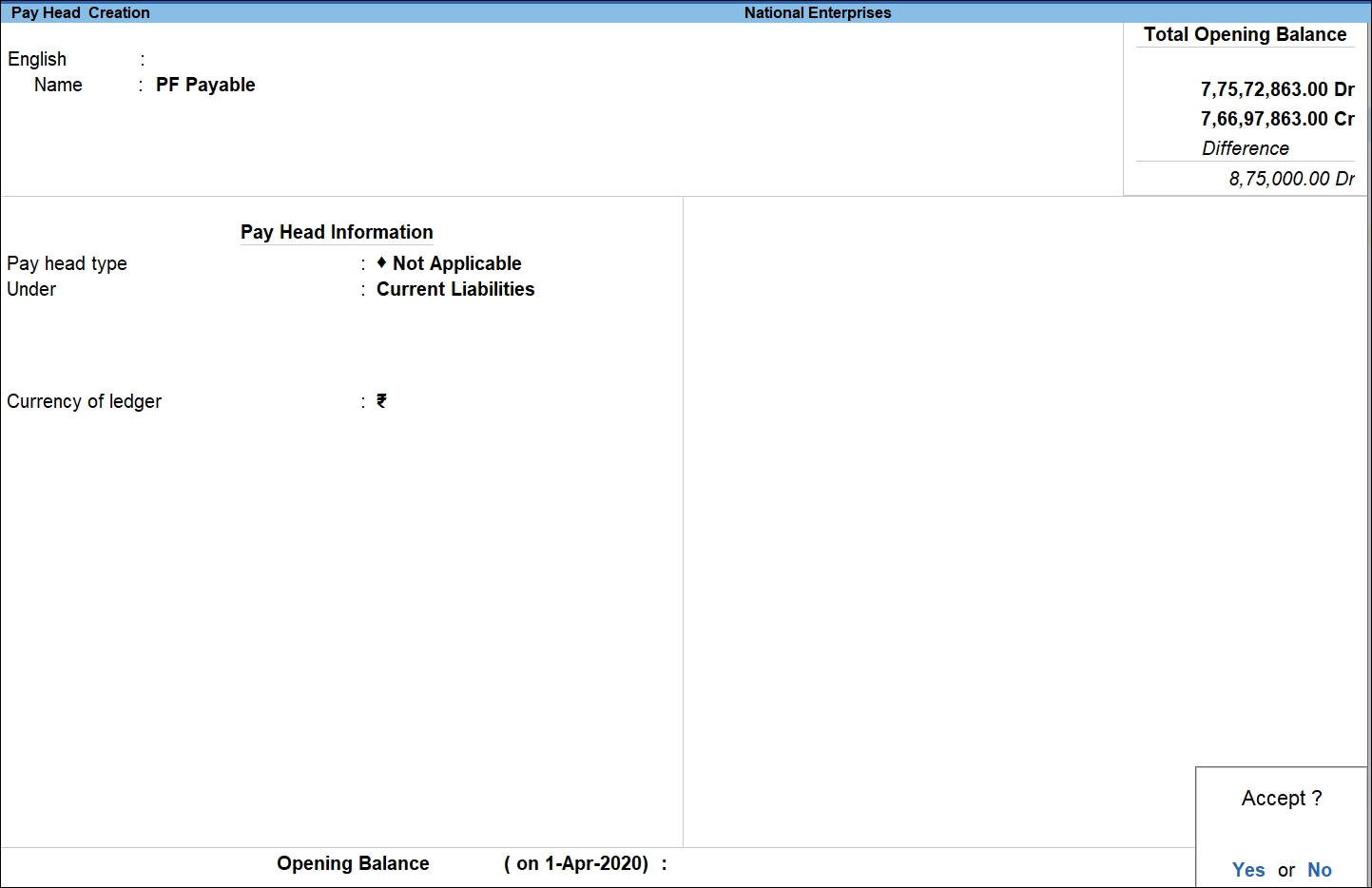This screenshot has width=1372, height=888.
Task: Click the PF Payable name field
Action: pyautogui.click(x=205, y=85)
